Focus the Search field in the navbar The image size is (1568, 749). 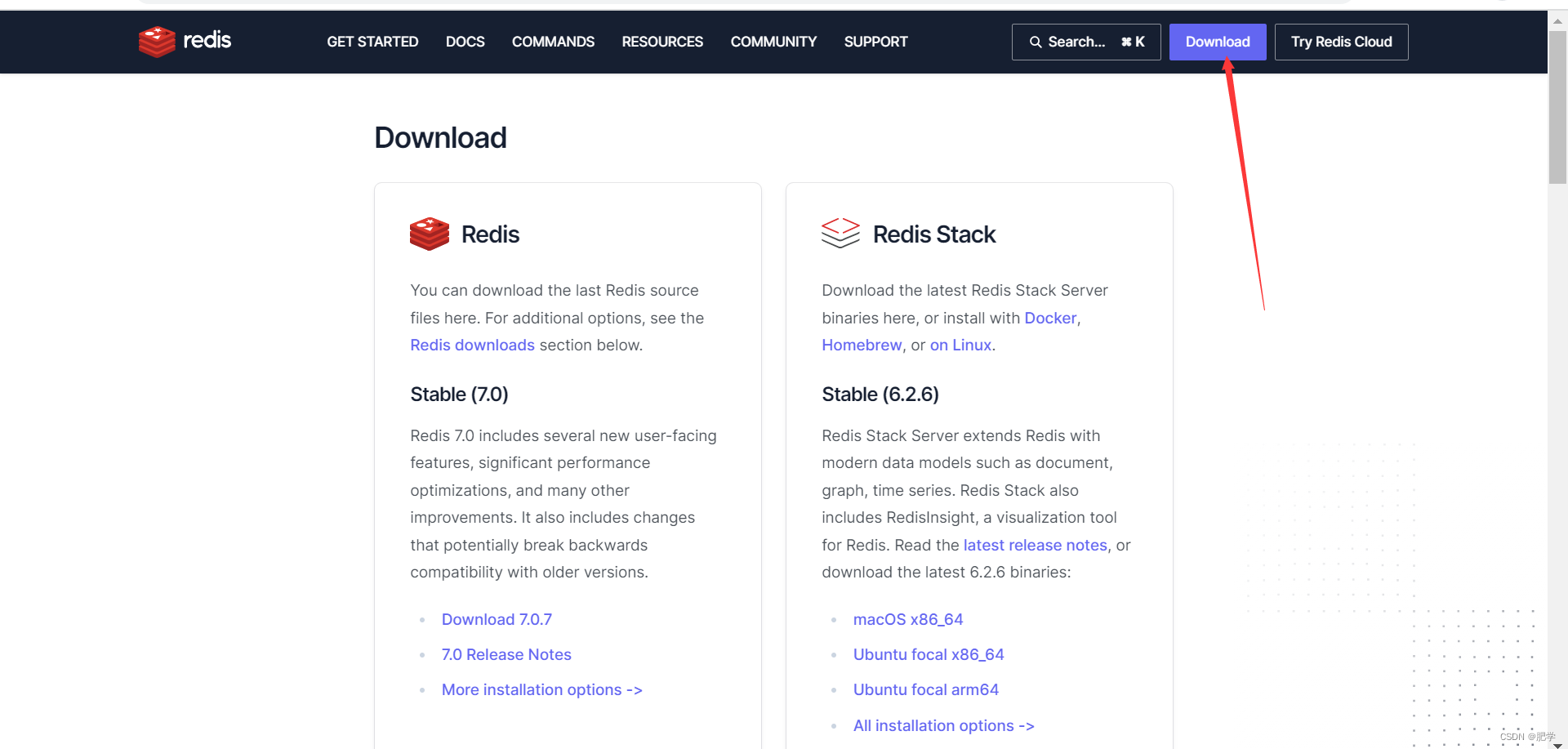[1086, 42]
